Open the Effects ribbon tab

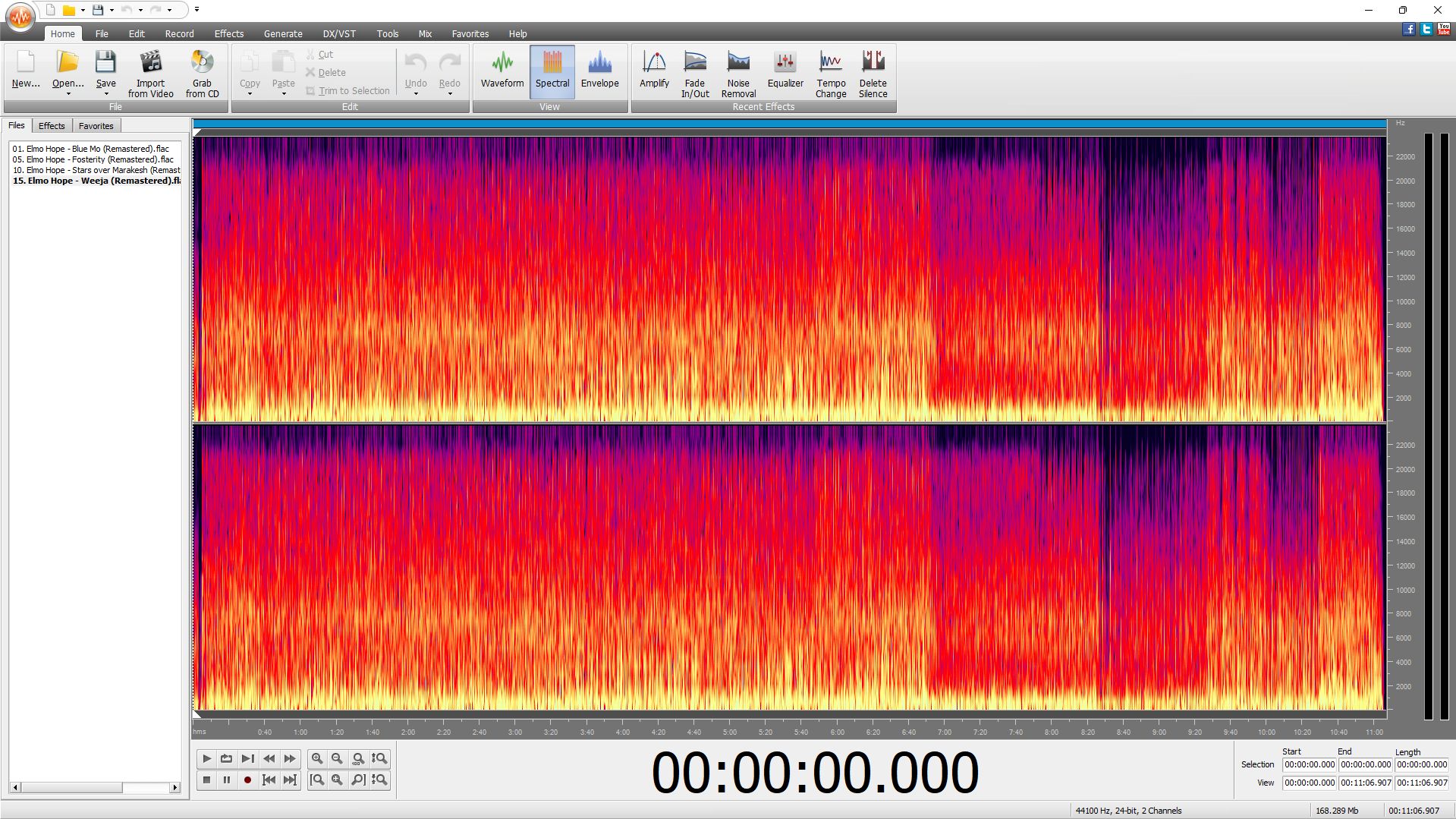[228, 33]
